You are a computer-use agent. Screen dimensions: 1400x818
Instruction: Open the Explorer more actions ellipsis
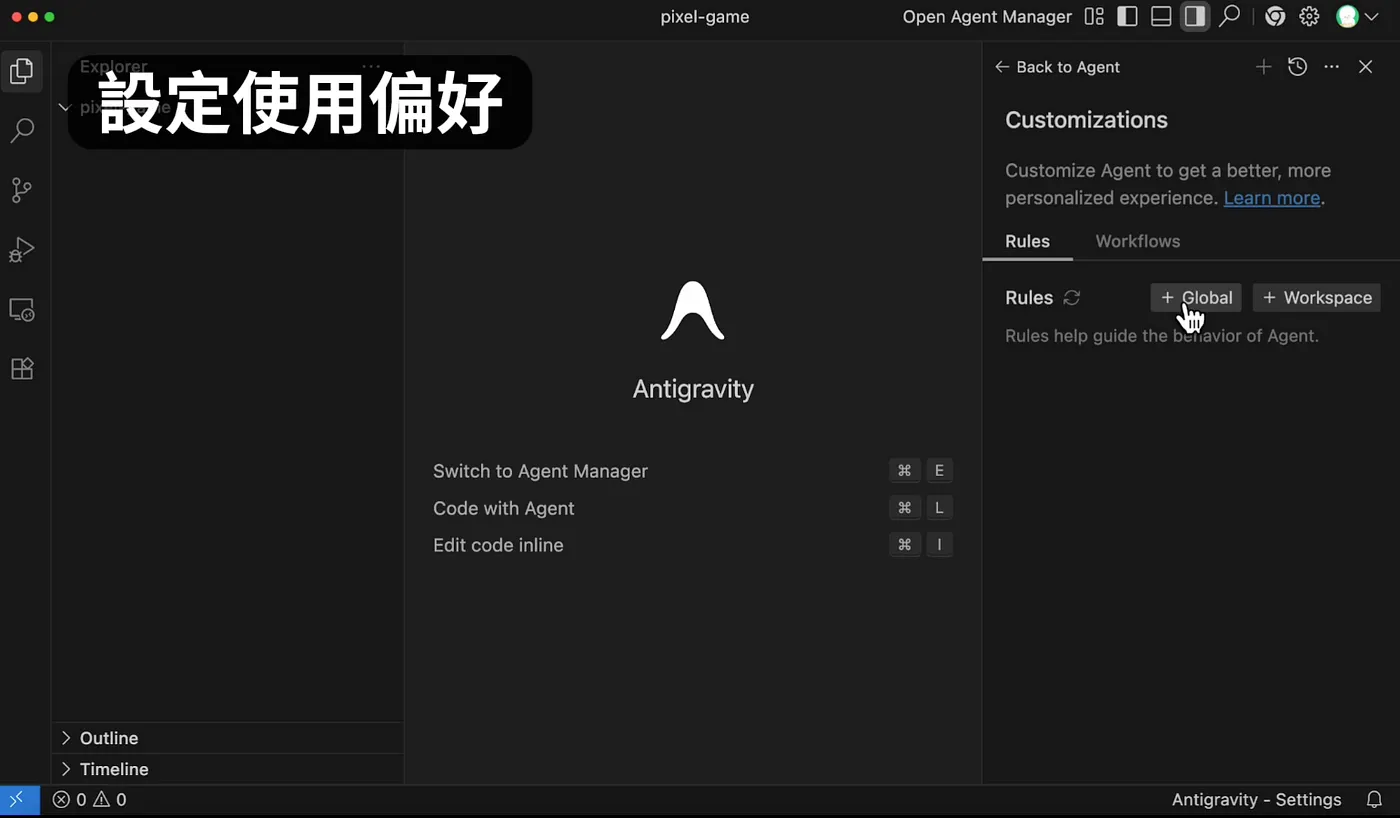[x=371, y=67]
